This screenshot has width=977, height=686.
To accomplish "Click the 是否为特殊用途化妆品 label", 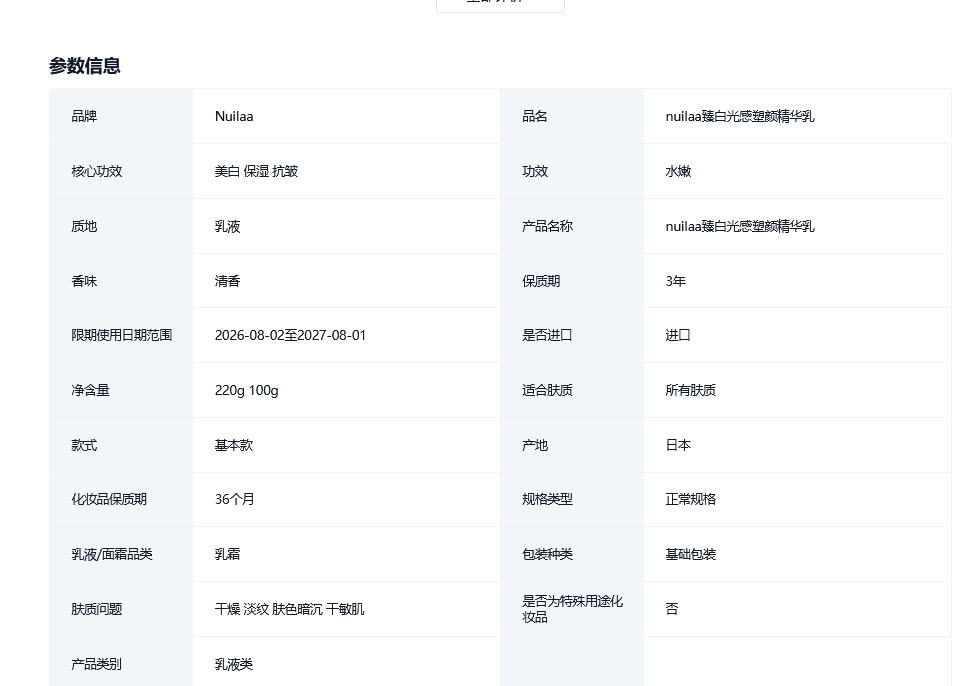I will 572,608.
